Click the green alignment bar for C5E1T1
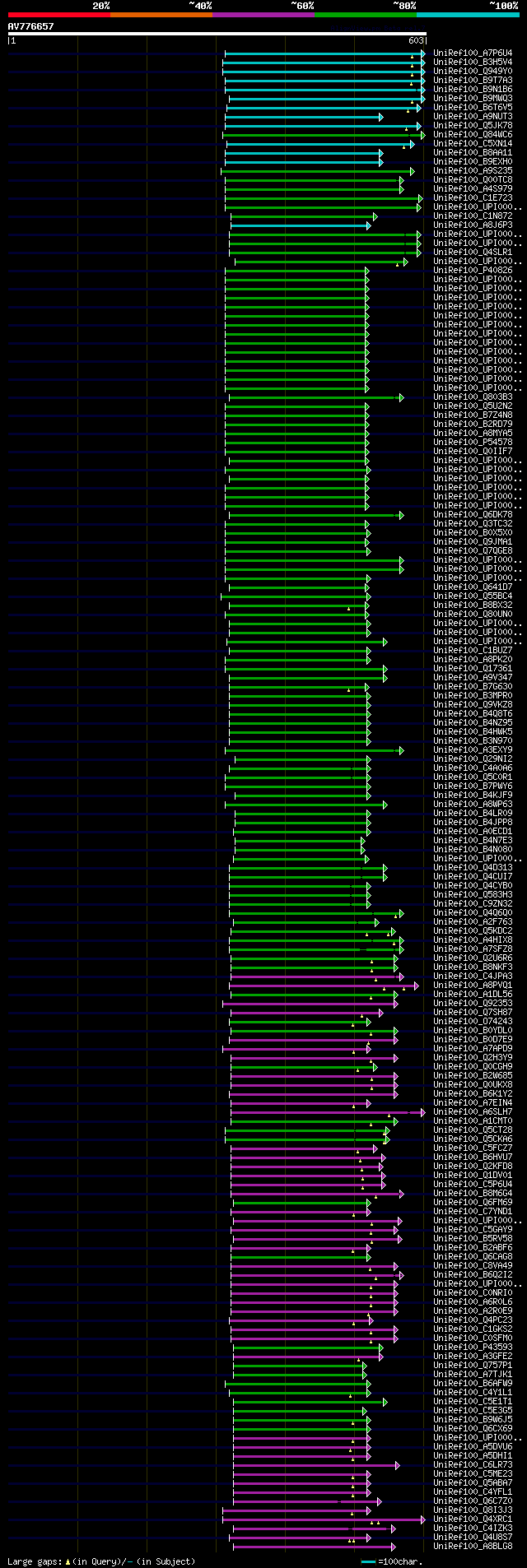527x1568 pixels. [x=310, y=1402]
